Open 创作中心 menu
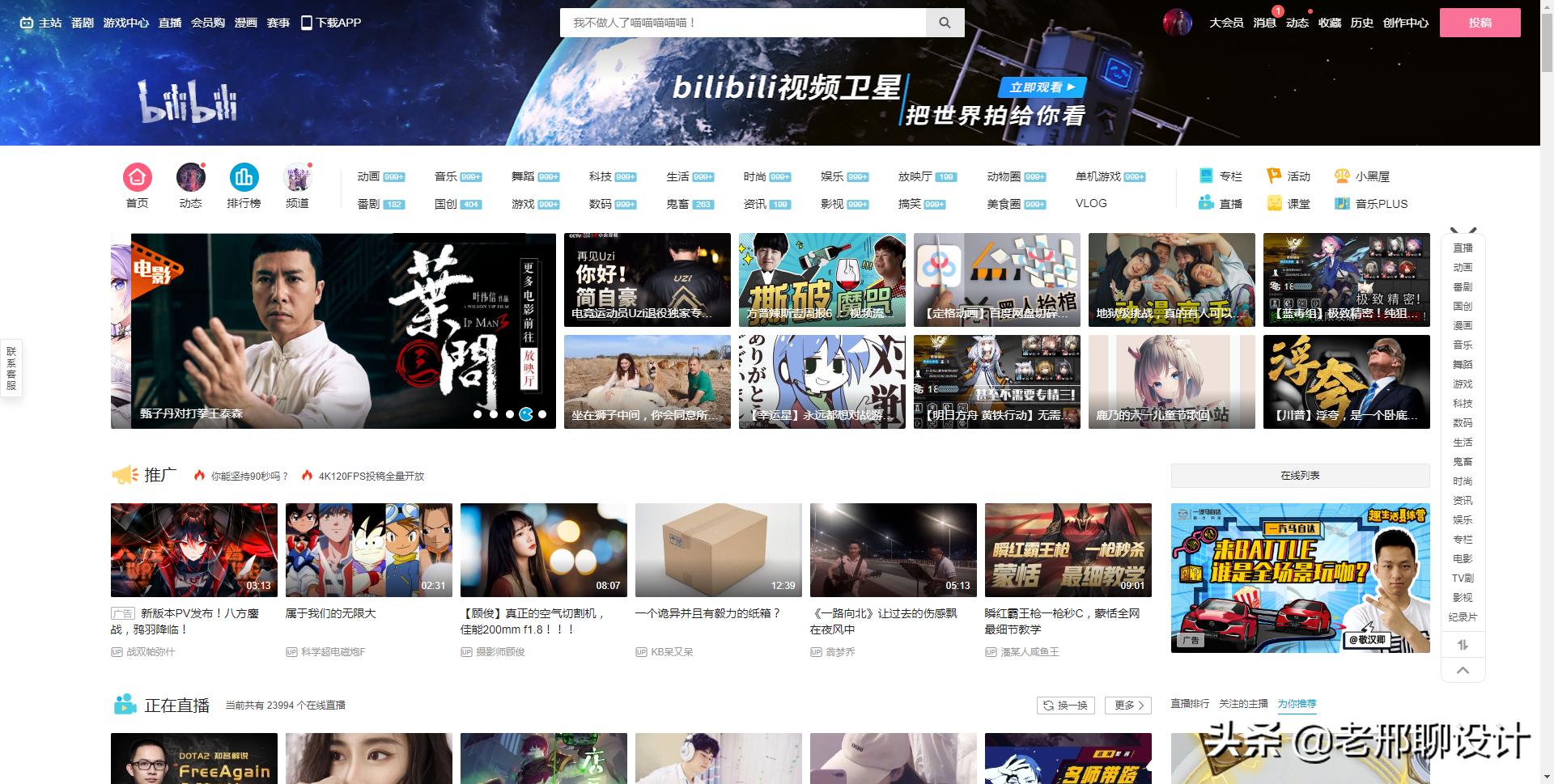The height and width of the screenshot is (784, 1554). click(1406, 23)
